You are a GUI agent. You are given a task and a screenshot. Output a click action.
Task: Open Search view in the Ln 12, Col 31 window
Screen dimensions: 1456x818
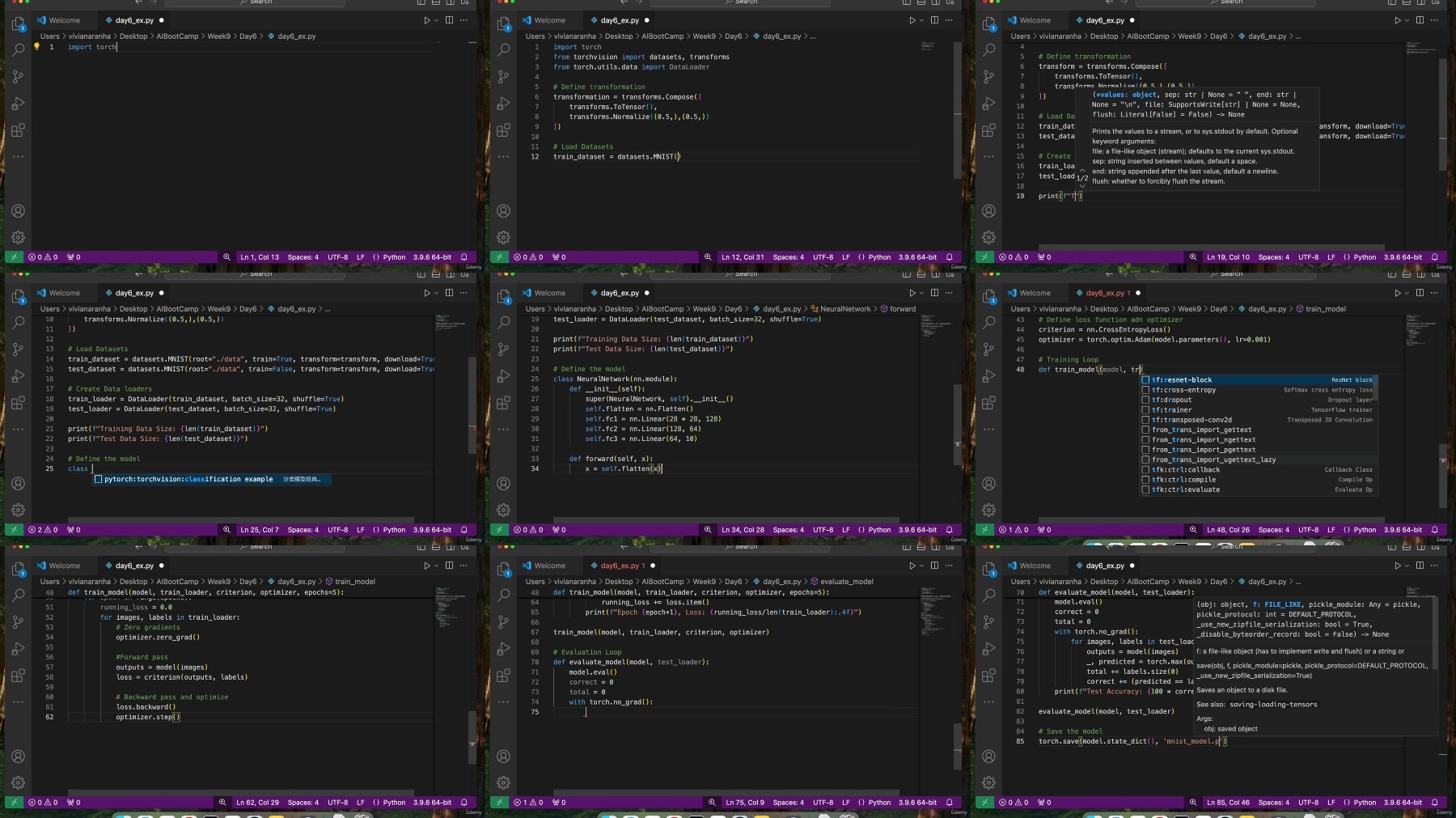pyautogui.click(x=503, y=50)
